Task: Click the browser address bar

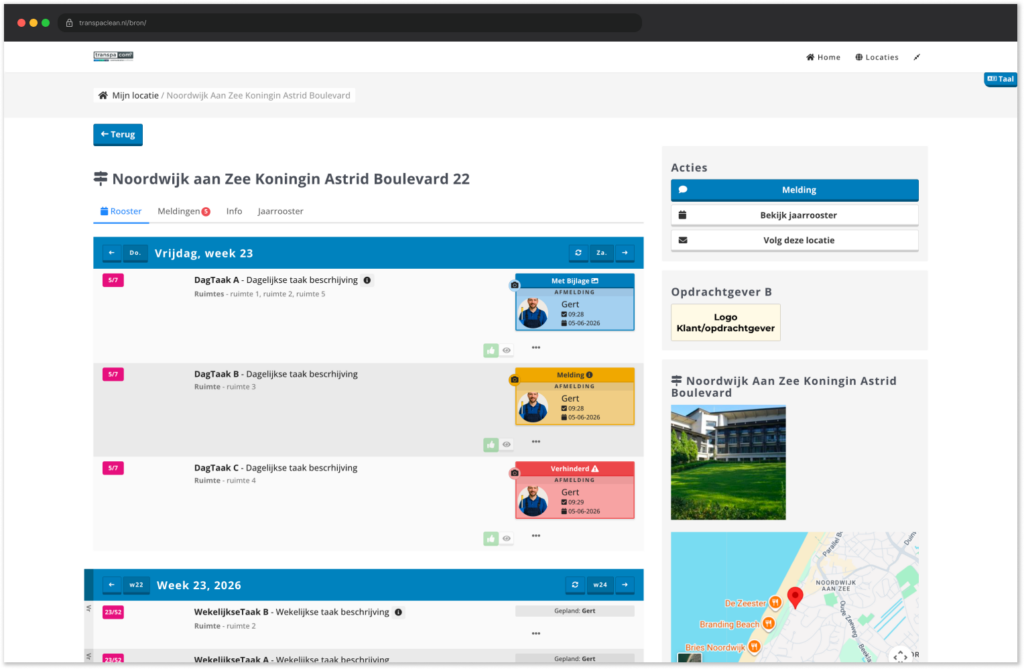Action: [350, 23]
